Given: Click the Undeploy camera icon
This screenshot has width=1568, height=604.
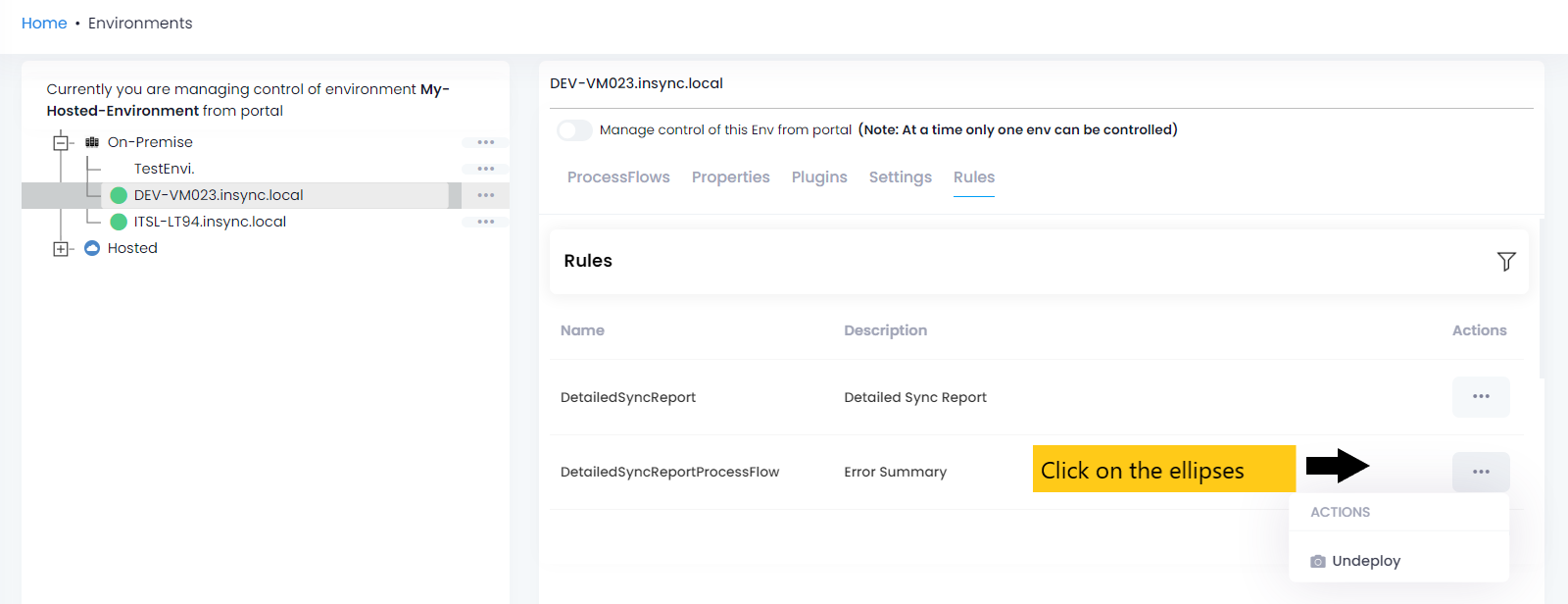Looking at the screenshot, I should coord(1318,562).
